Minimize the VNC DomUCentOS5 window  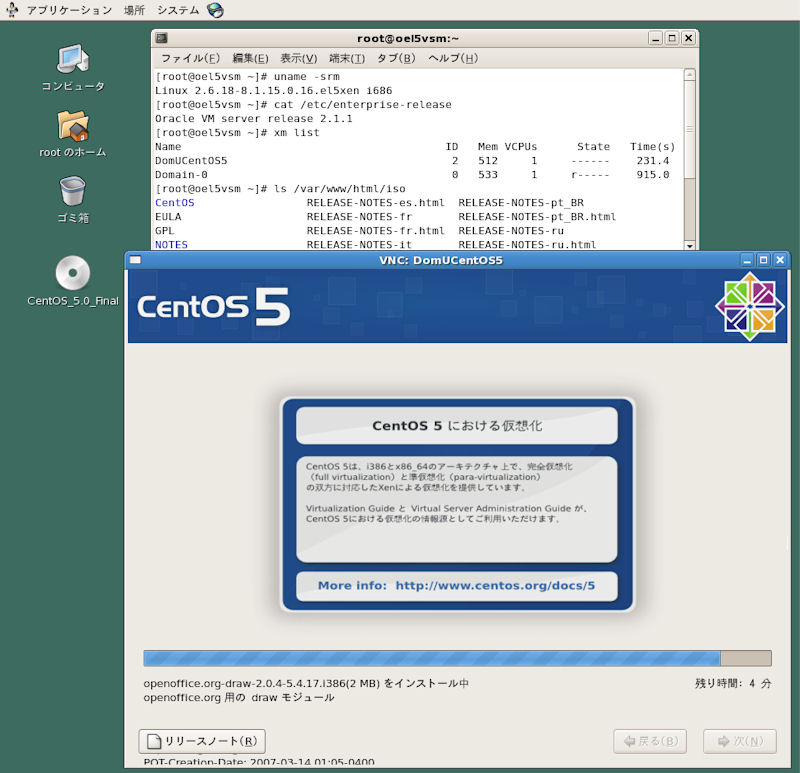pyautogui.click(x=747, y=260)
